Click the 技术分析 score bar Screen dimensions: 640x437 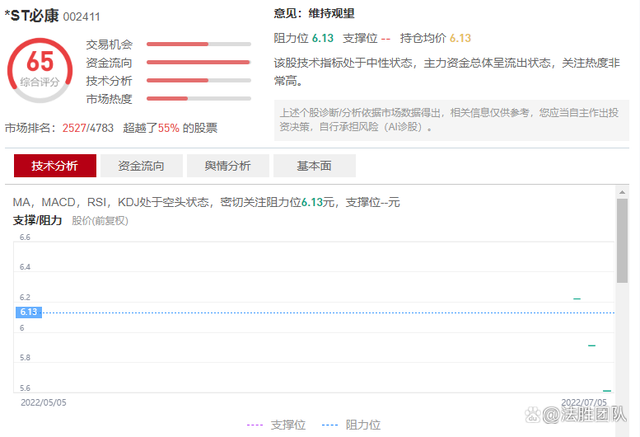tap(199, 80)
